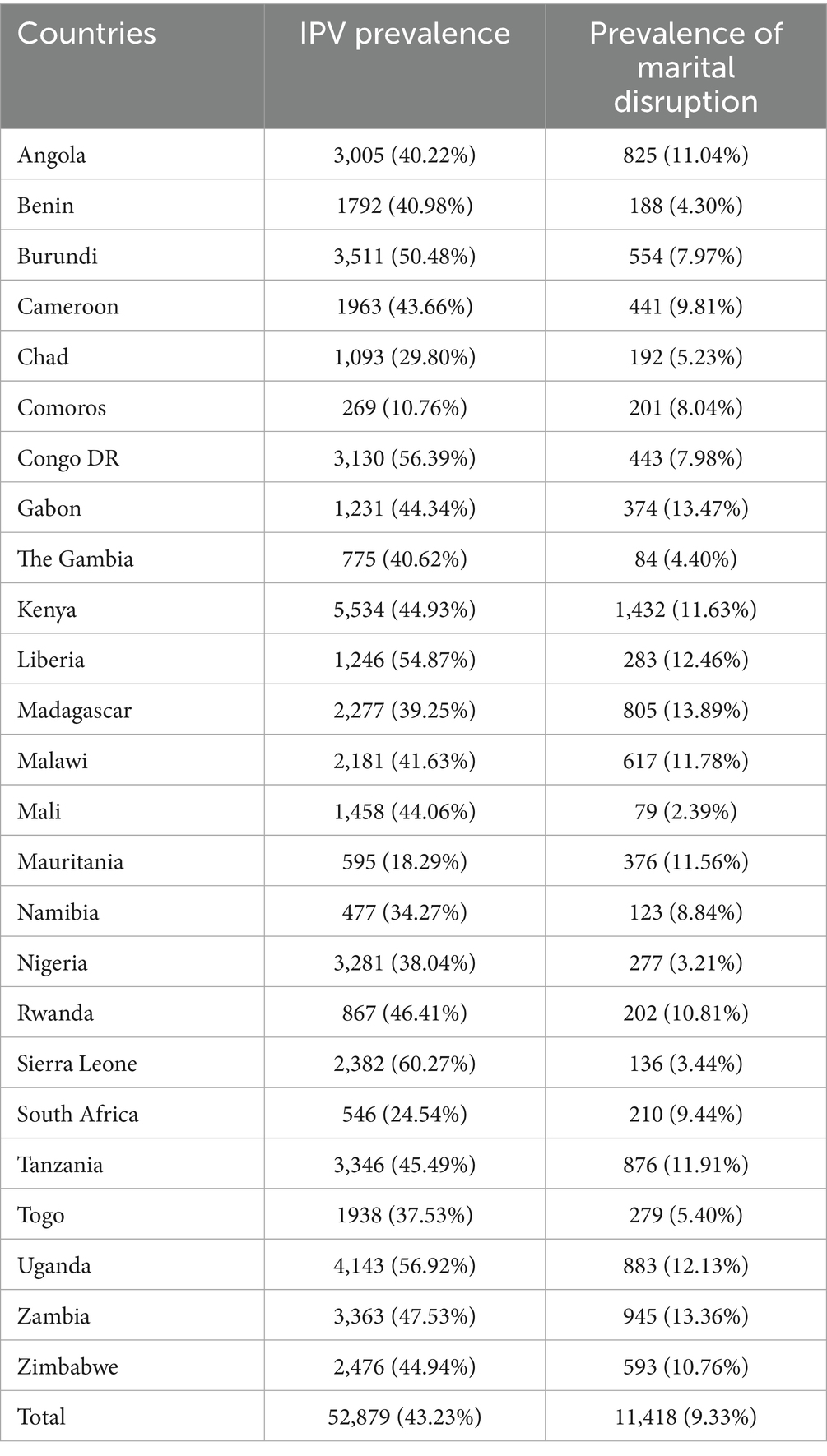
Task: Select the Congo DR row label
Action: click(68, 458)
